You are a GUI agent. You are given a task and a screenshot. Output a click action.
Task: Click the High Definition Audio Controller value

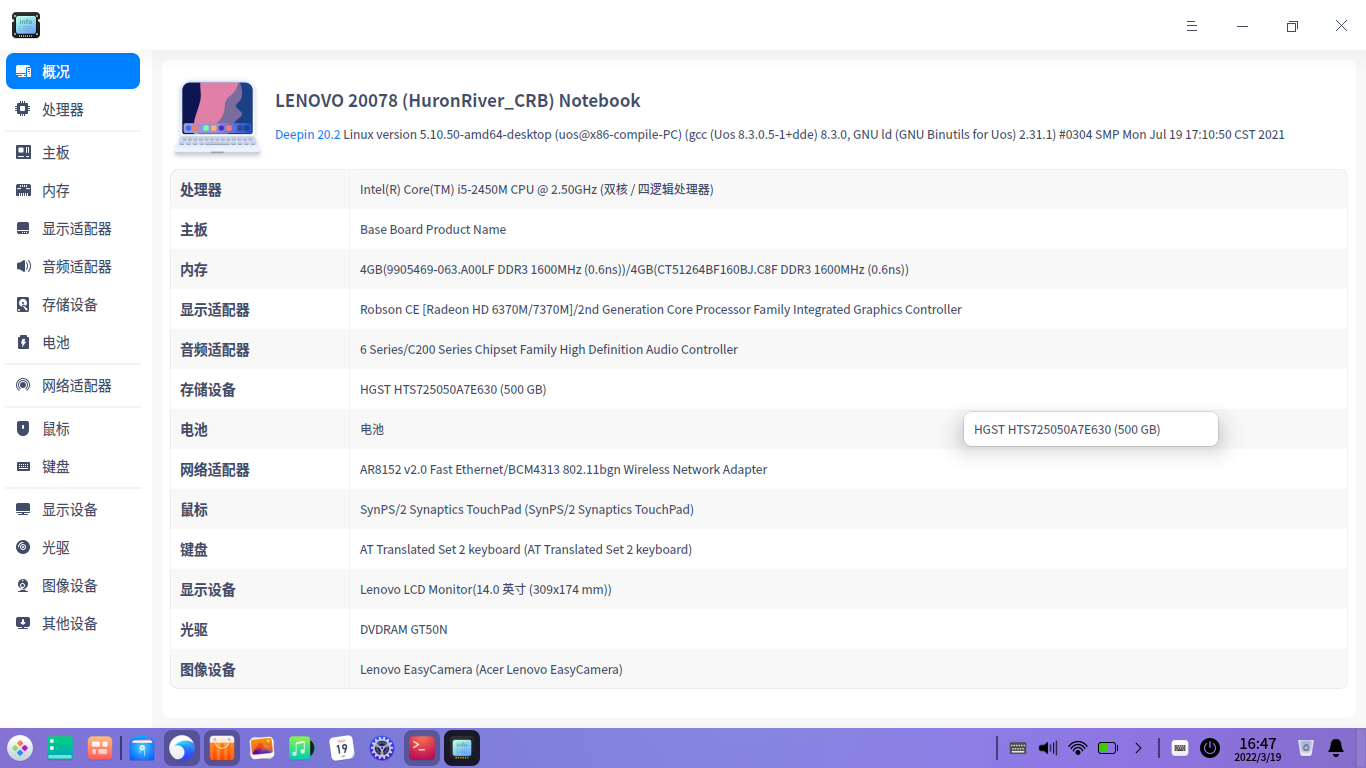(549, 349)
